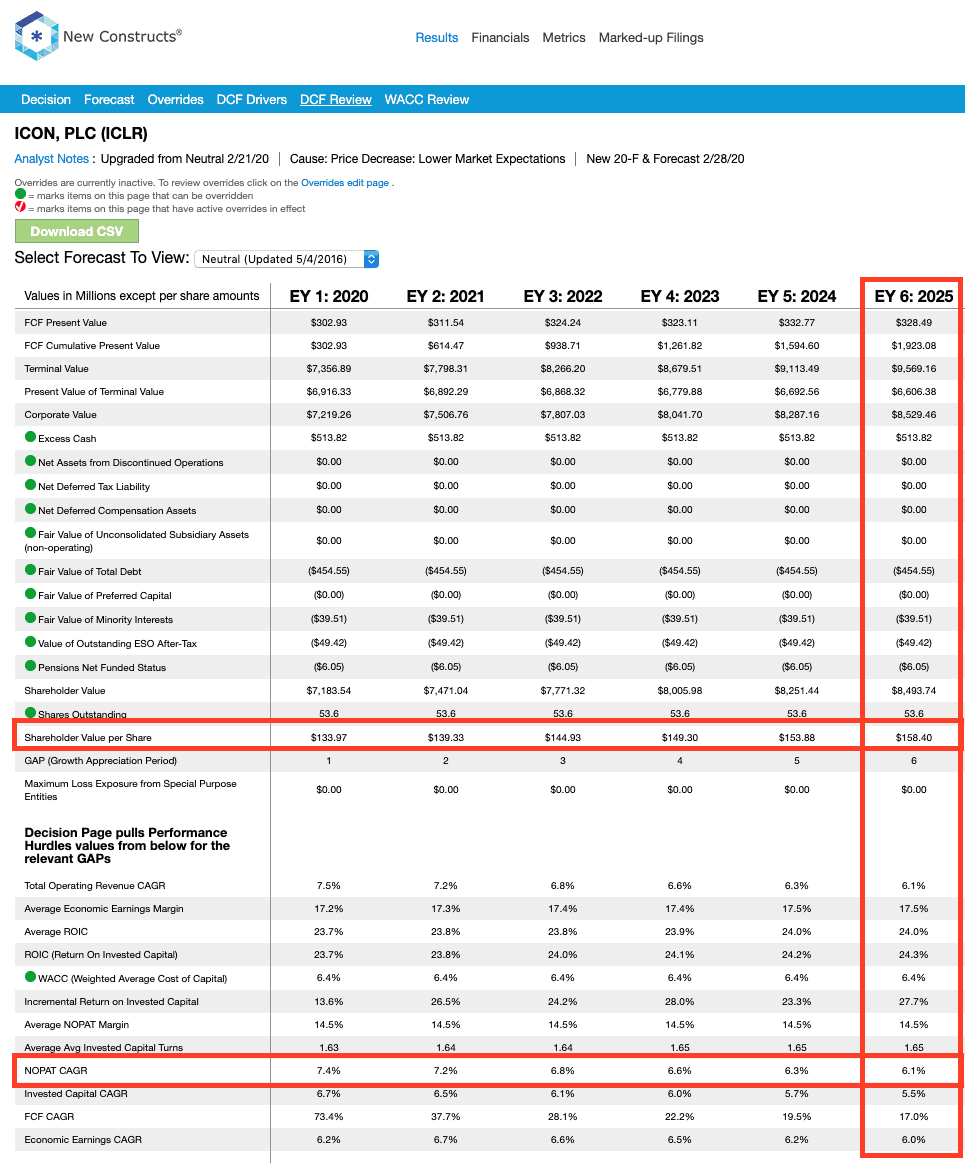Click the EY 6: 2025 column header
965x1163 pixels.
tap(914, 297)
